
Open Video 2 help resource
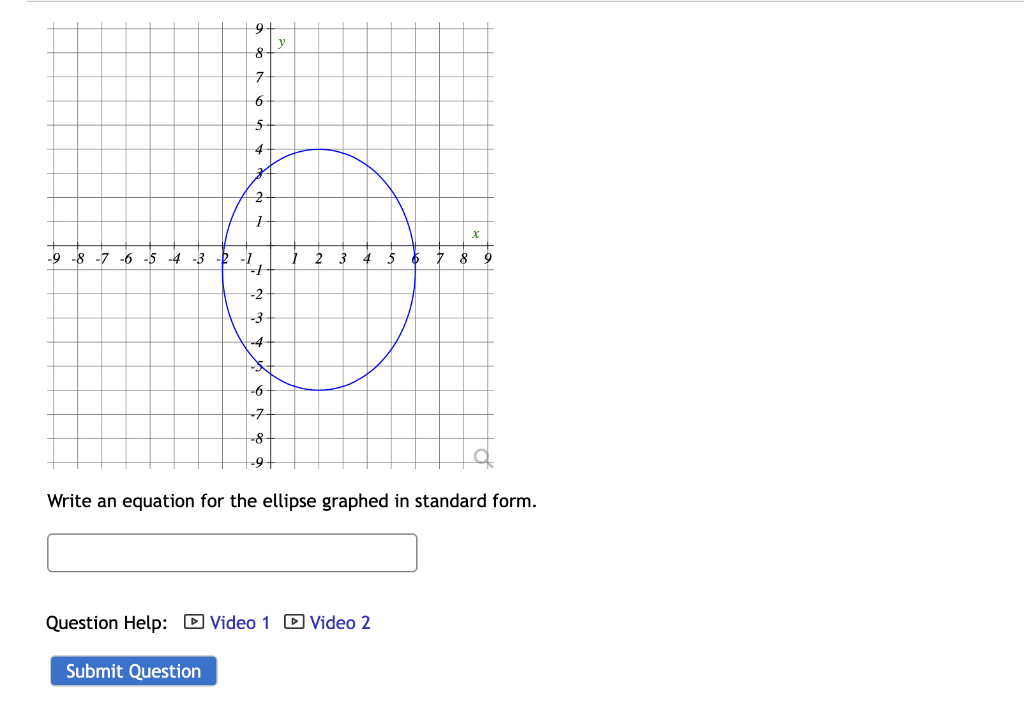tap(340, 622)
